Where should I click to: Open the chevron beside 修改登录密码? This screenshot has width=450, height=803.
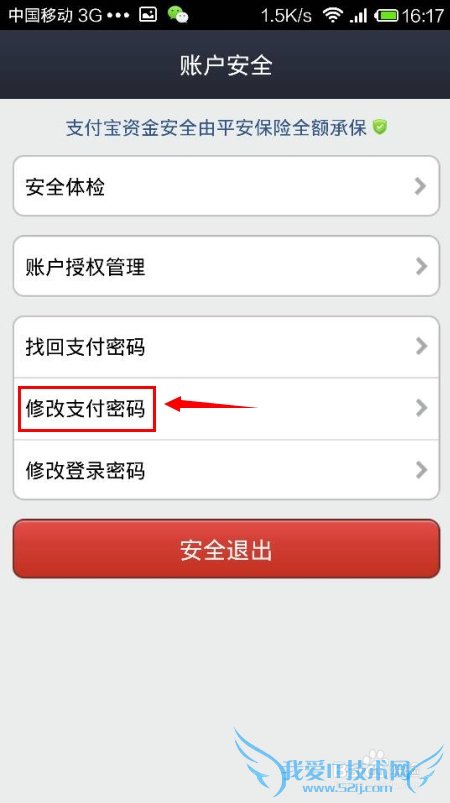click(x=421, y=470)
